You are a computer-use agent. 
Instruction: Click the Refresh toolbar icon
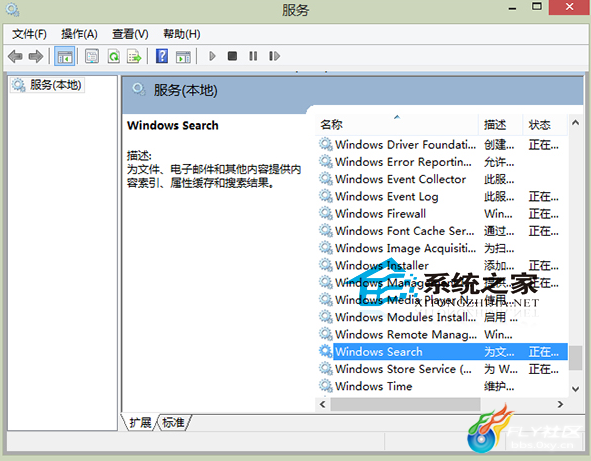point(113,57)
